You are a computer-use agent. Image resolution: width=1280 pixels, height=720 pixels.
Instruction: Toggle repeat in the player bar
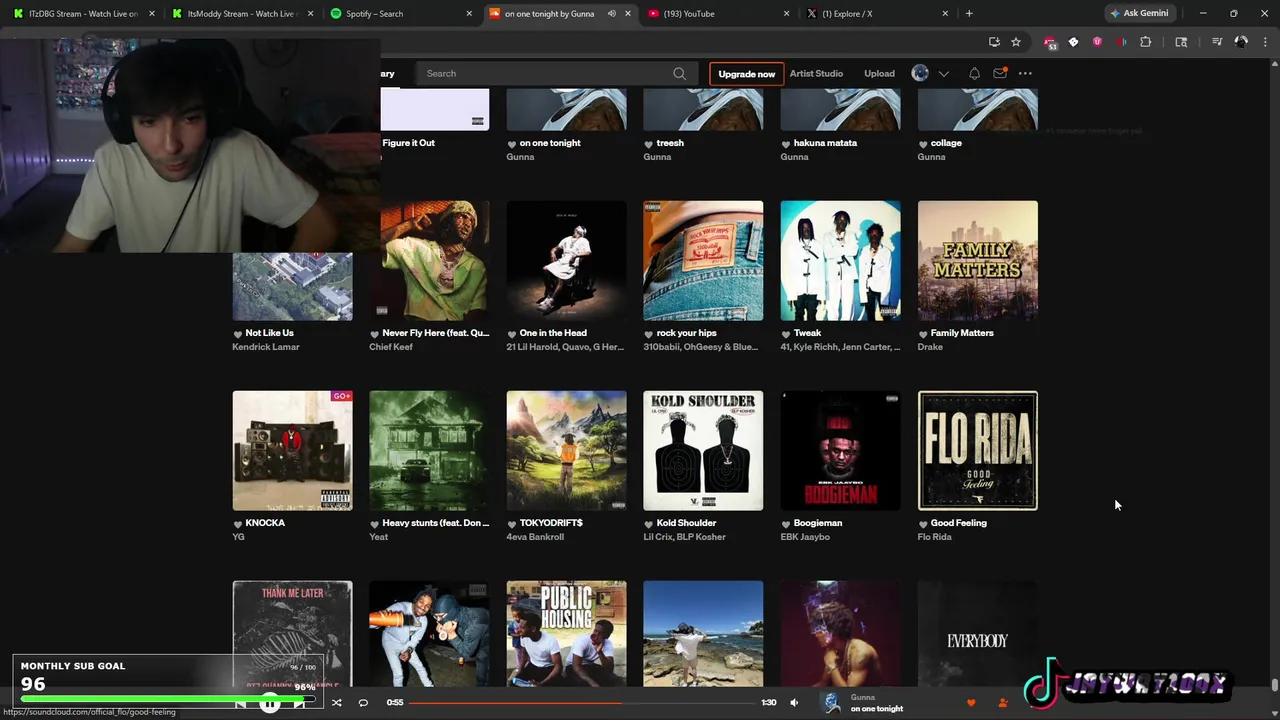[x=363, y=703]
